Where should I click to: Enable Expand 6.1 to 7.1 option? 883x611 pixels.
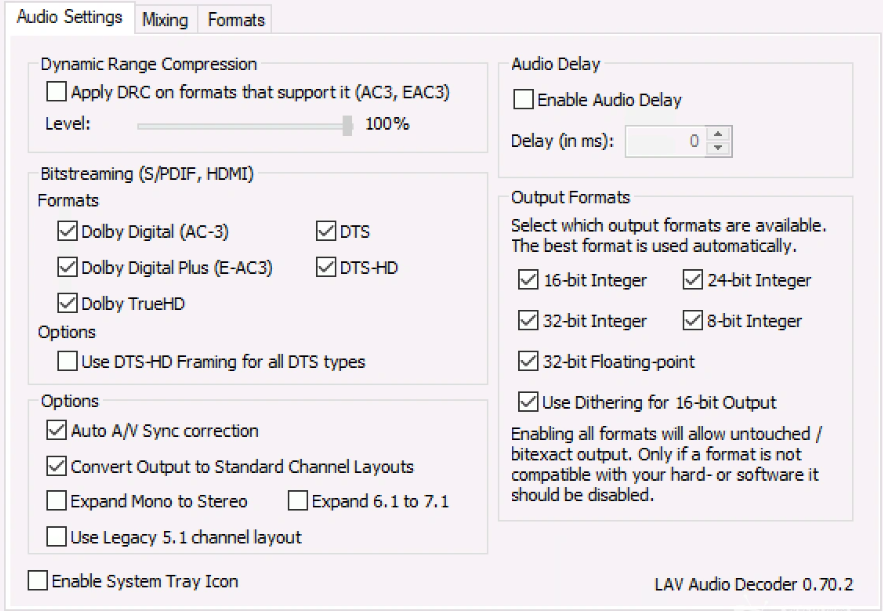(x=298, y=501)
